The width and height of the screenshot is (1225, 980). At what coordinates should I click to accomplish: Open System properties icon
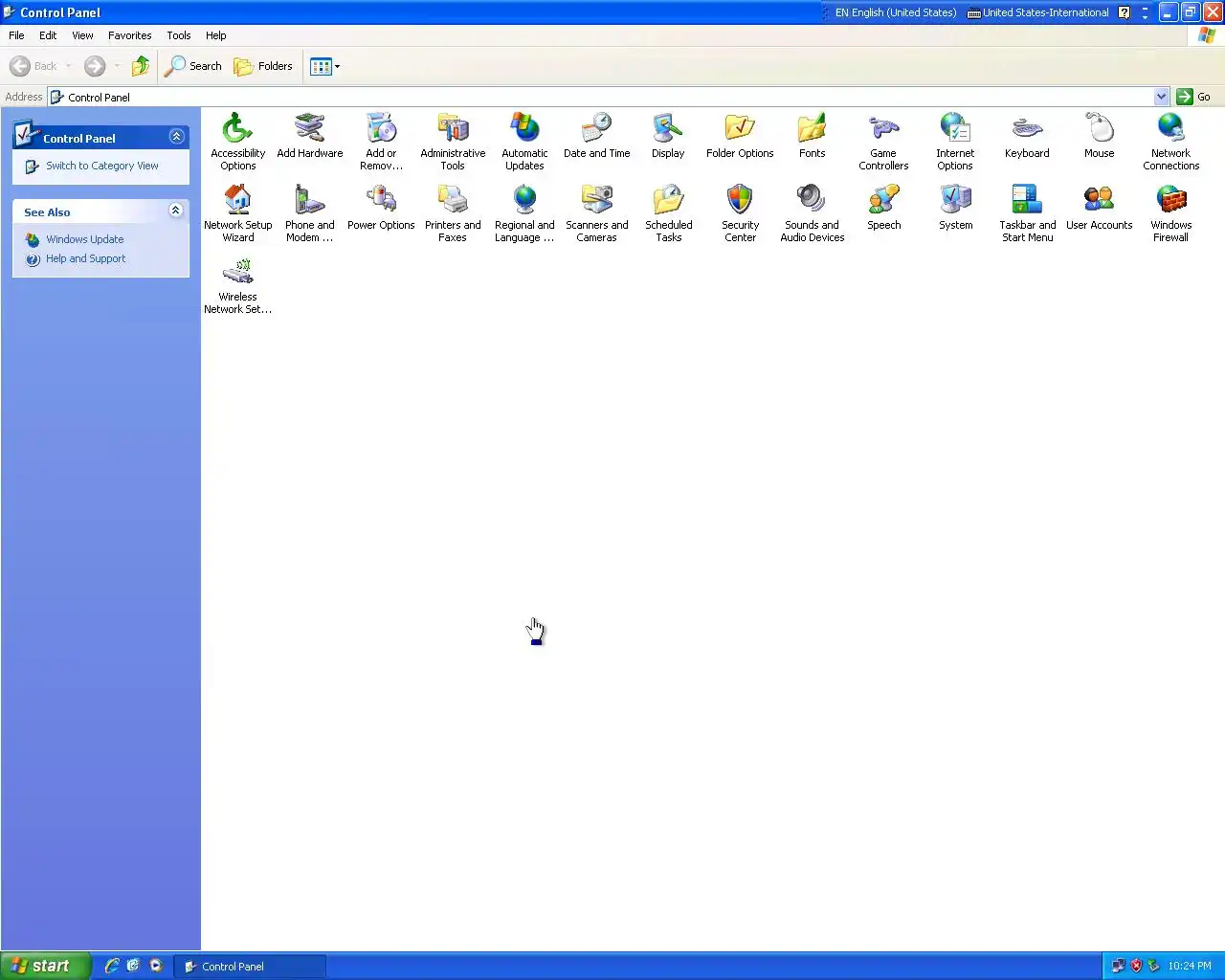[x=955, y=208]
